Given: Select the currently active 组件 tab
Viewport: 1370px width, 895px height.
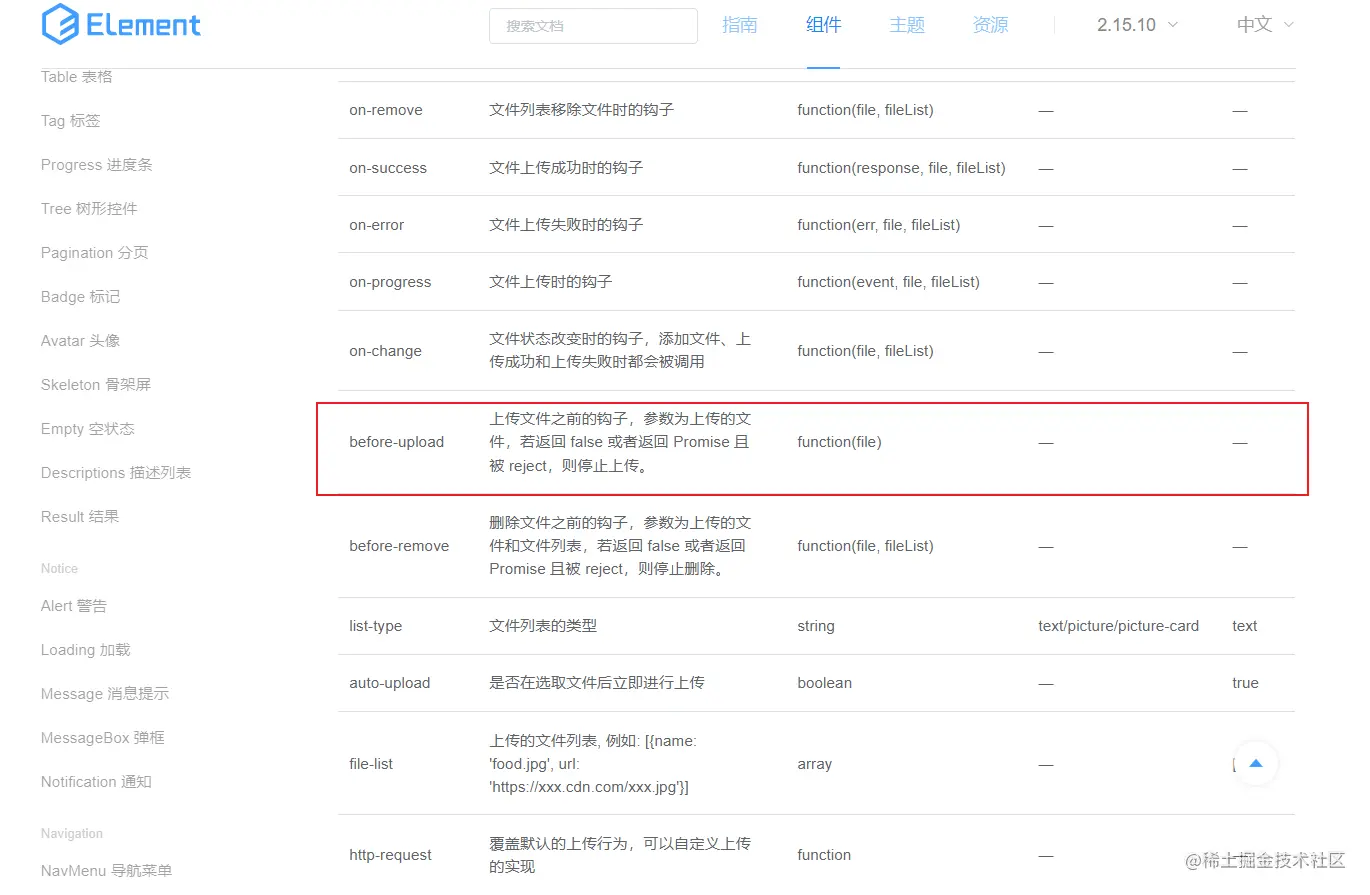Looking at the screenshot, I should point(823,25).
